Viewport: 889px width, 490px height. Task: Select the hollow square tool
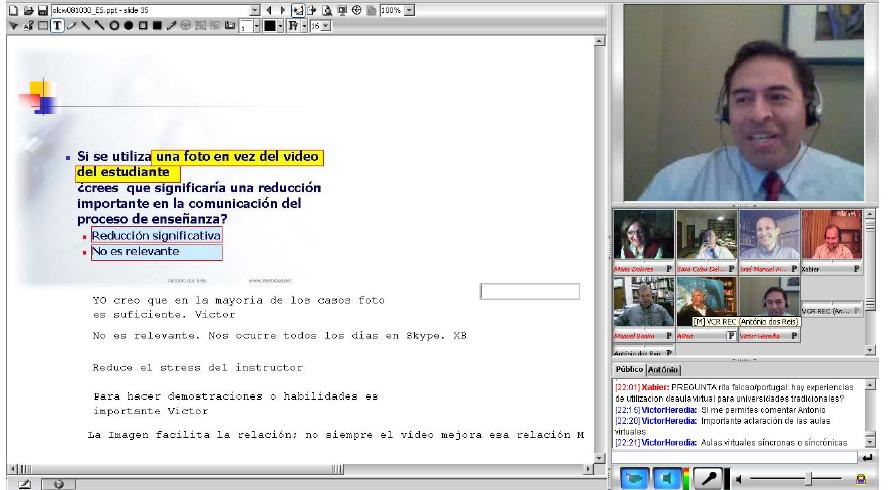coord(143,26)
